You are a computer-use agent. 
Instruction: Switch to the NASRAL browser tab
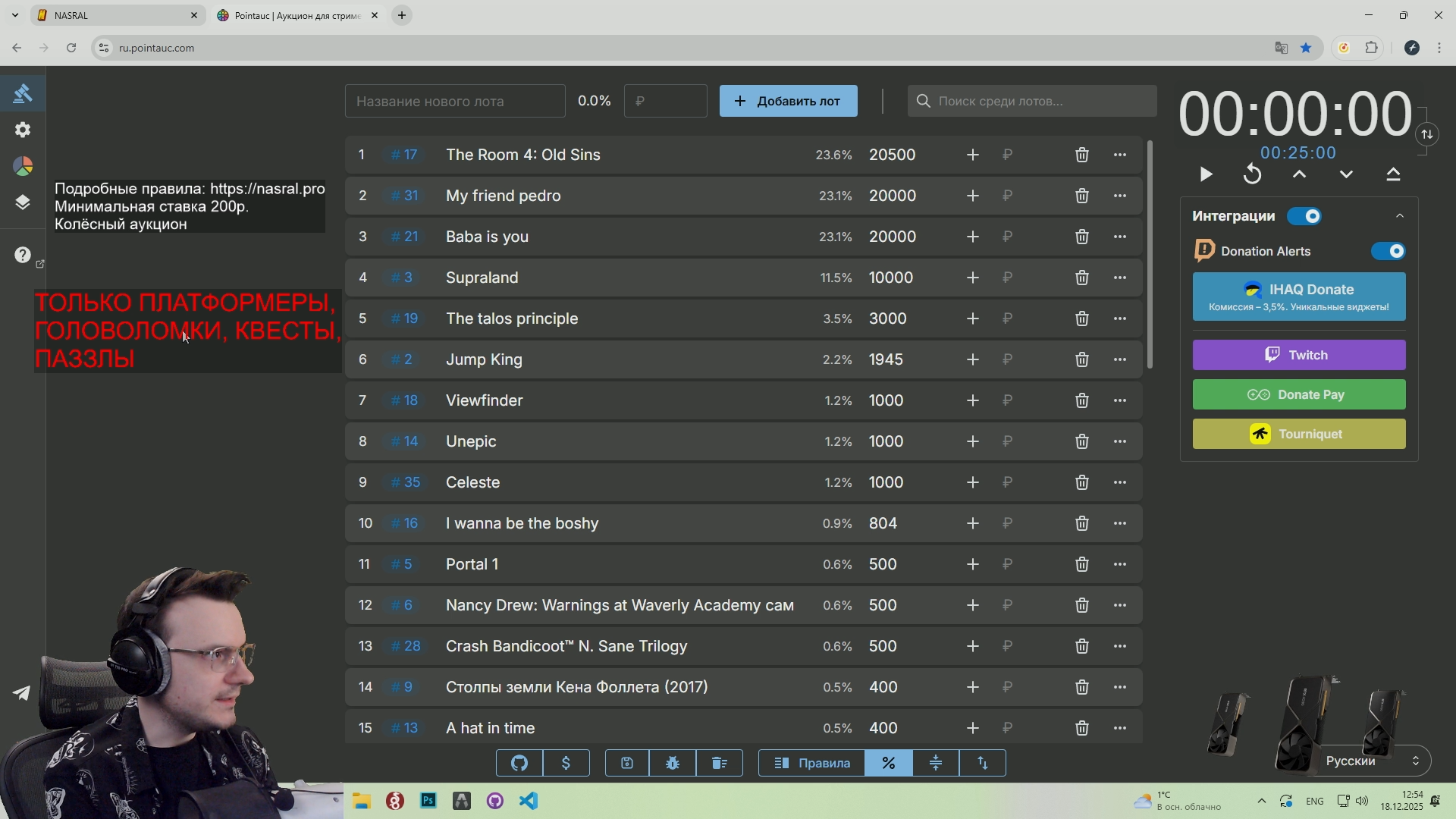click(114, 15)
